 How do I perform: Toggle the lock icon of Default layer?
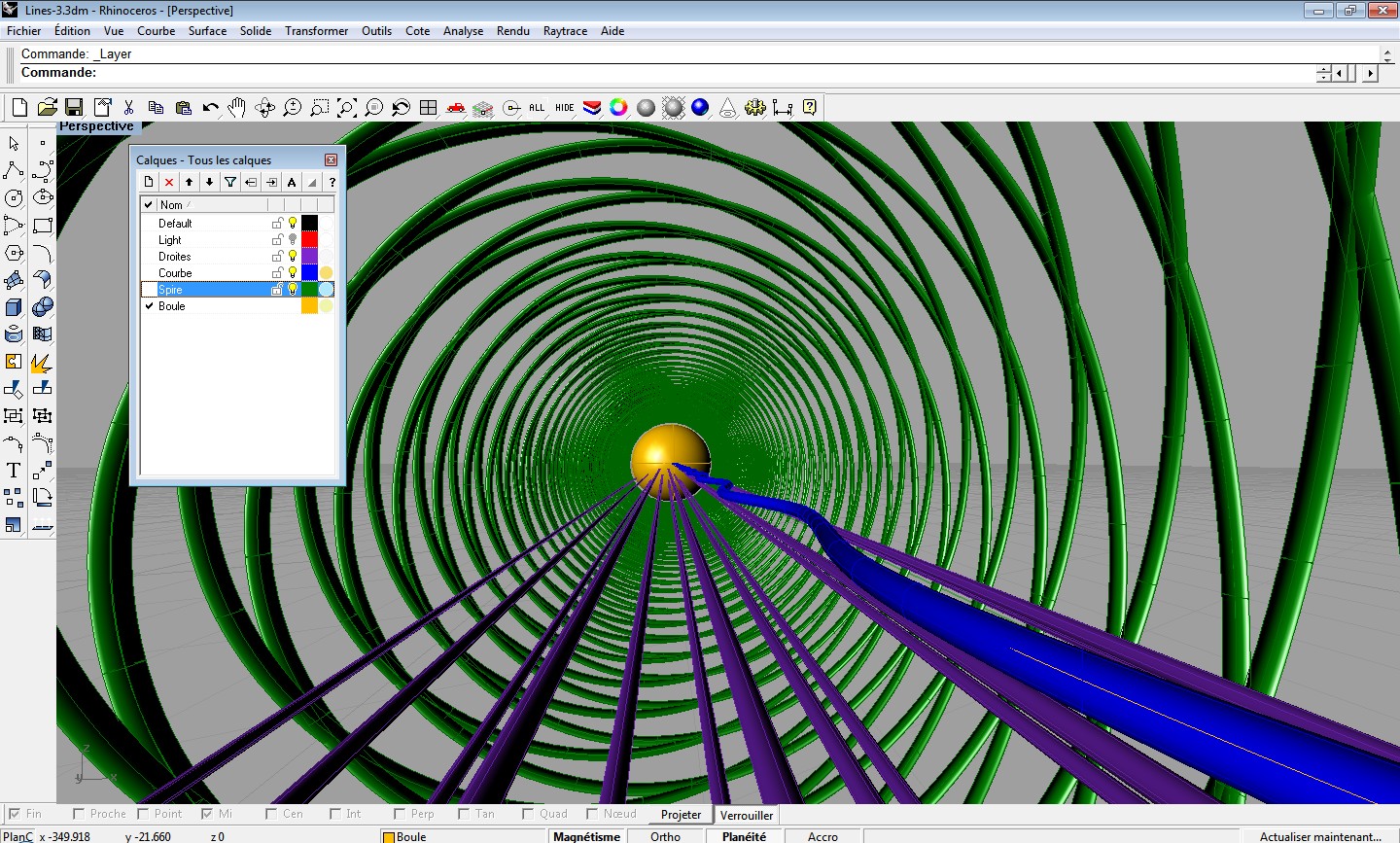click(277, 223)
